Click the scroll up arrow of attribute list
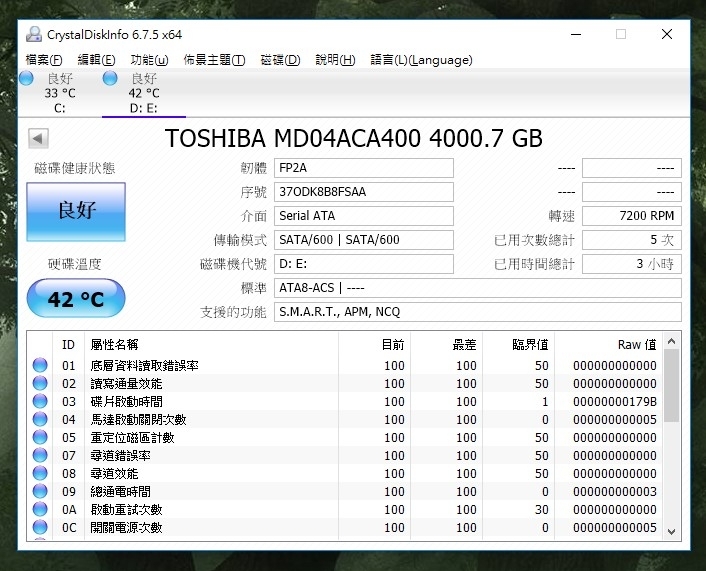706x571 pixels. point(671,341)
